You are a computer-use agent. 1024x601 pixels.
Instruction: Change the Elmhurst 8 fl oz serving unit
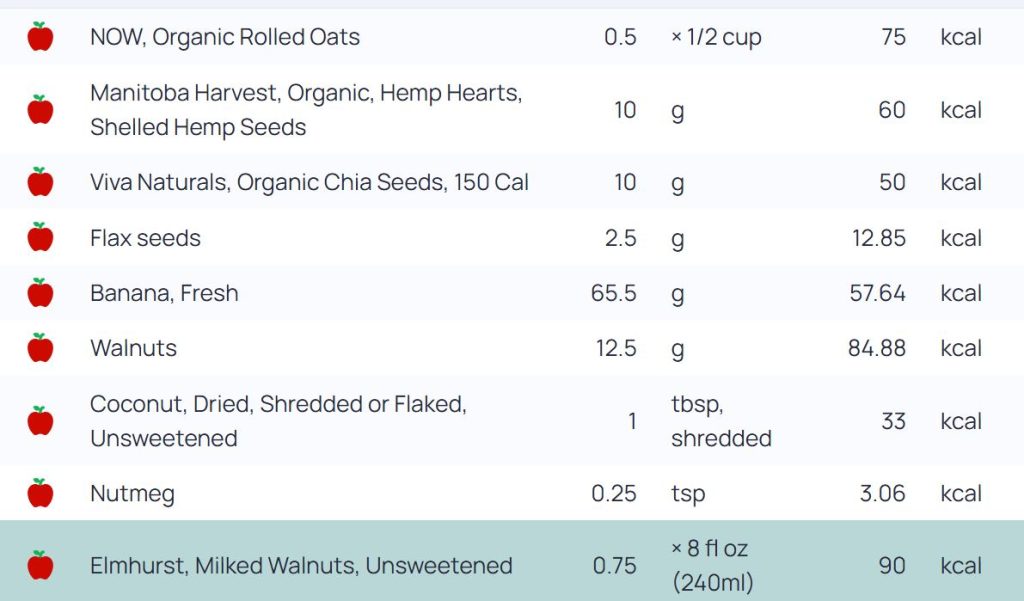tap(712, 565)
